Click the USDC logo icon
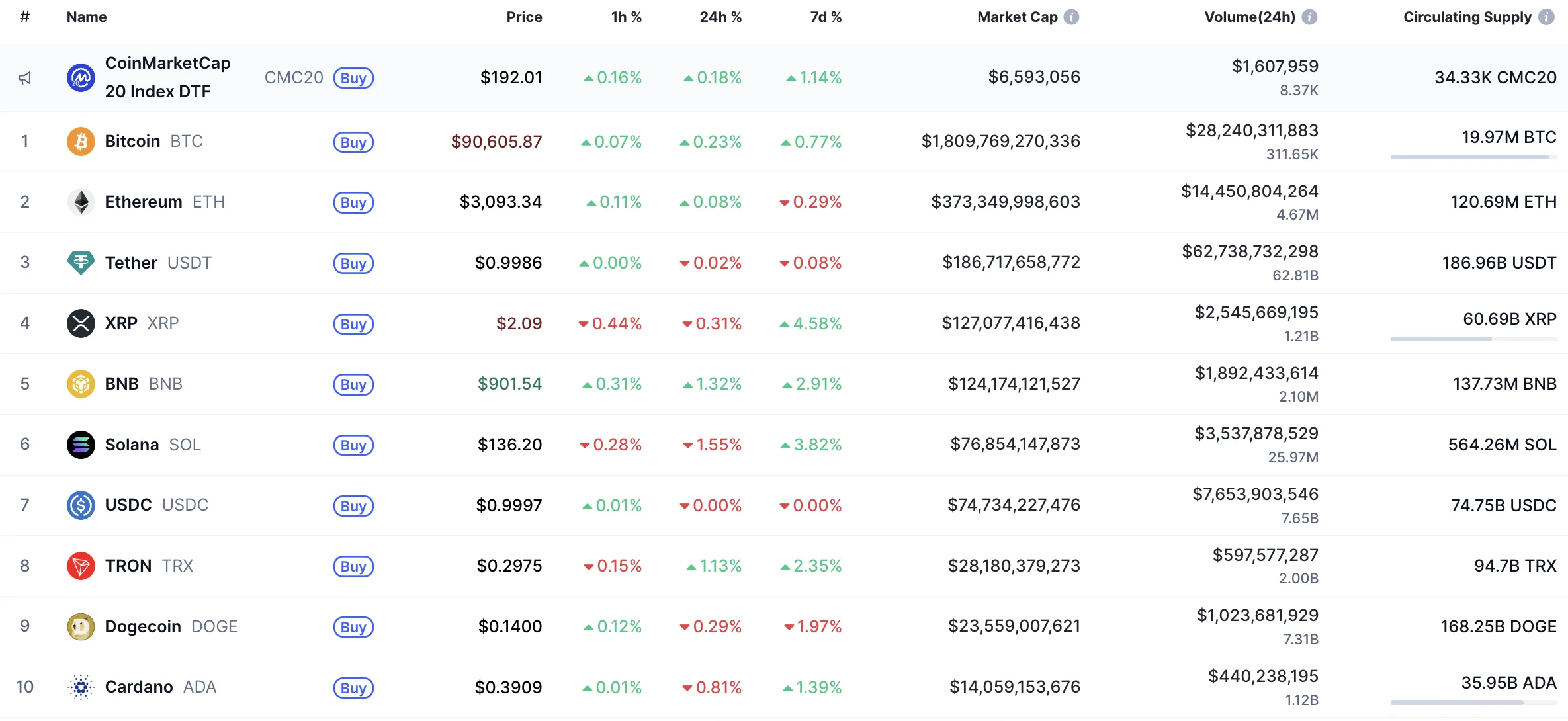The width and height of the screenshot is (1568, 721). click(x=80, y=505)
